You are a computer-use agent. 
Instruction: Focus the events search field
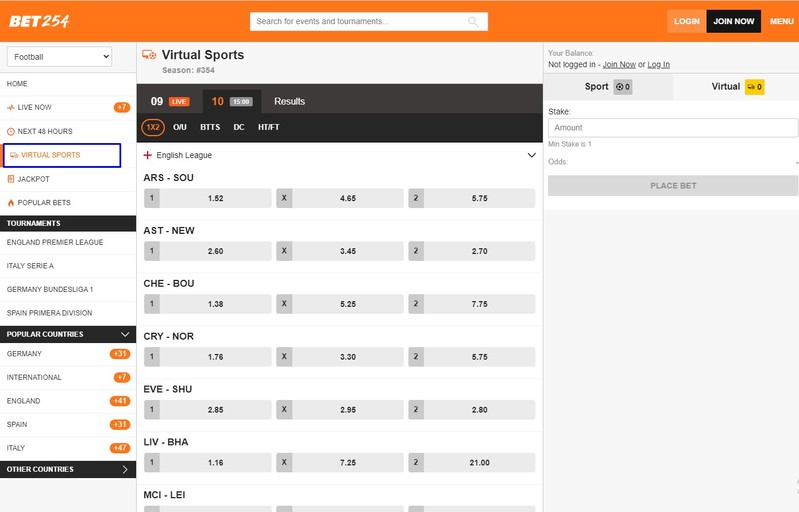pyautogui.click(x=369, y=21)
